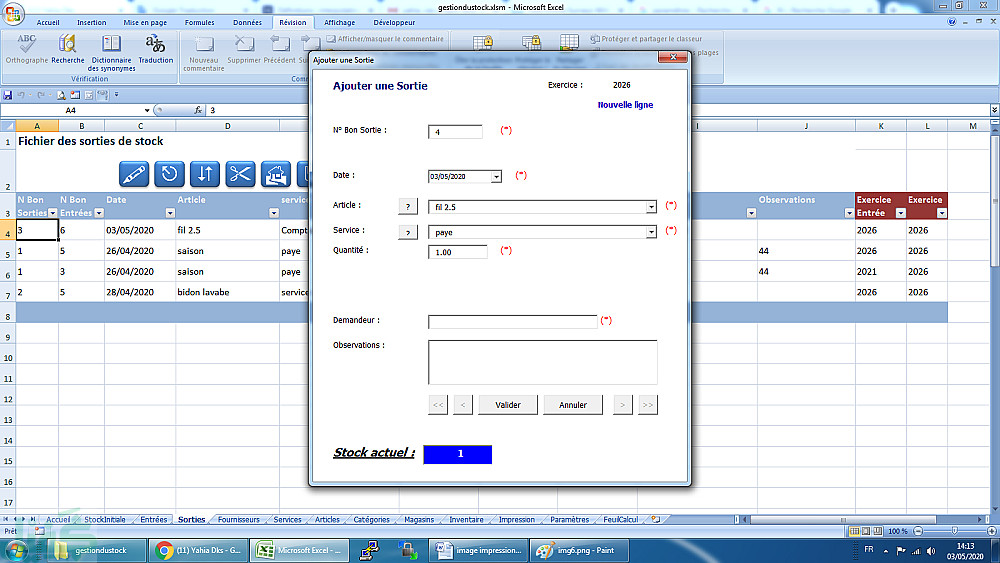This screenshot has width=1000, height=563.
Task: Open the Insertion ribbon tab
Action: [x=92, y=22]
